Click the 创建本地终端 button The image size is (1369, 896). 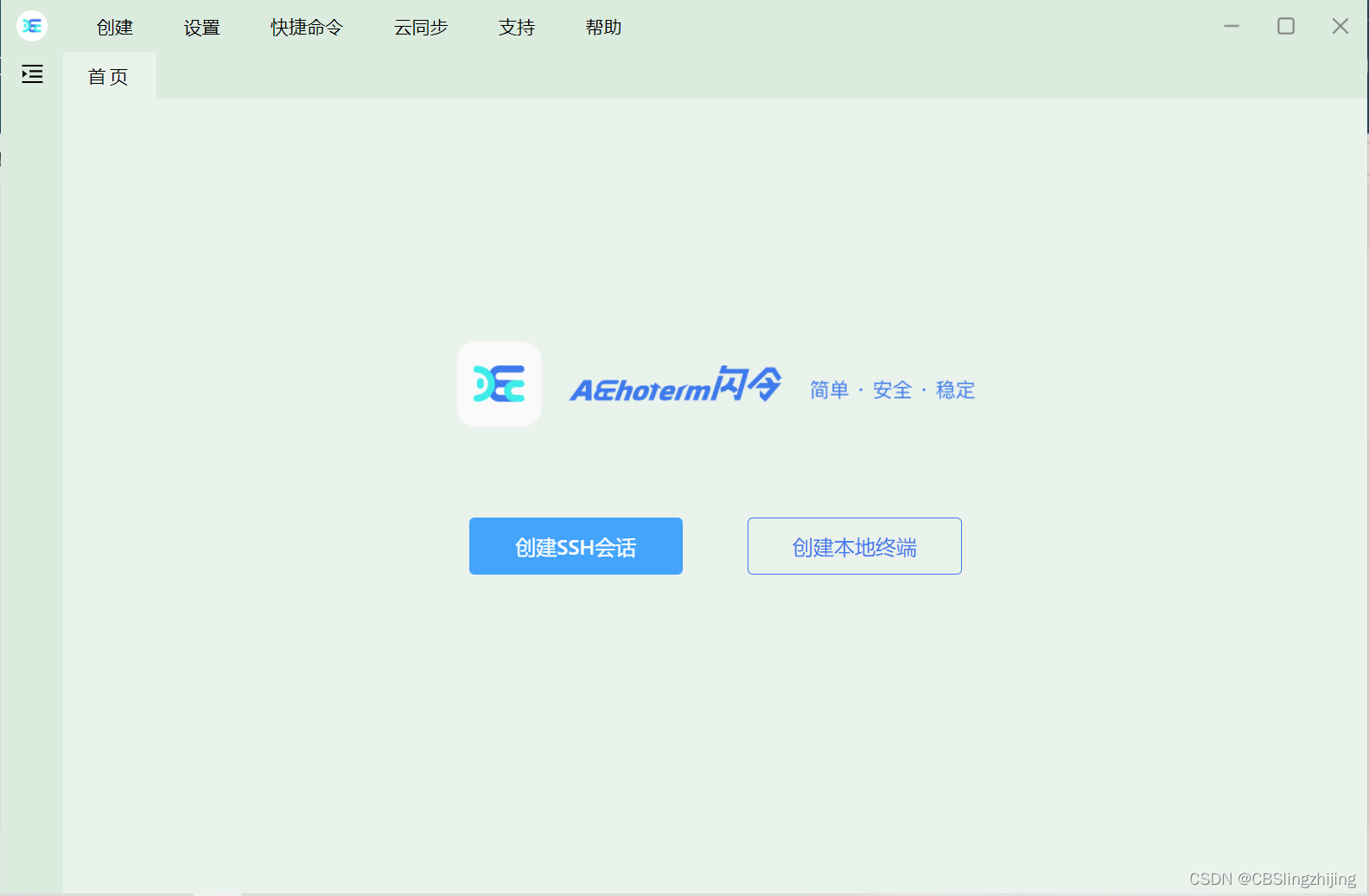tap(855, 546)
